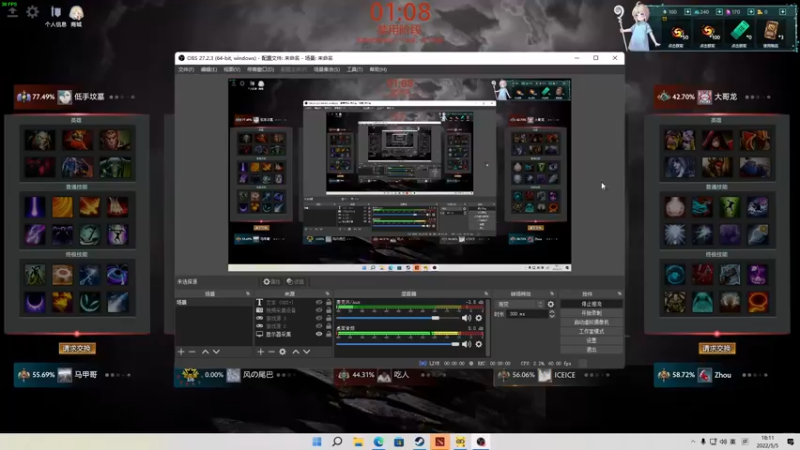The image size is (800, 450).
Task: Open the Dota 2 icon in the taskbar
Action: [x=440, y=442]
